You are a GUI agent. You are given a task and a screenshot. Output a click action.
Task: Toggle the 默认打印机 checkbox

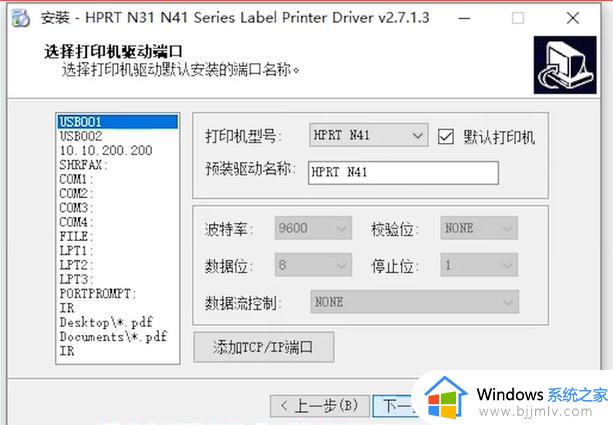(446, 137)
